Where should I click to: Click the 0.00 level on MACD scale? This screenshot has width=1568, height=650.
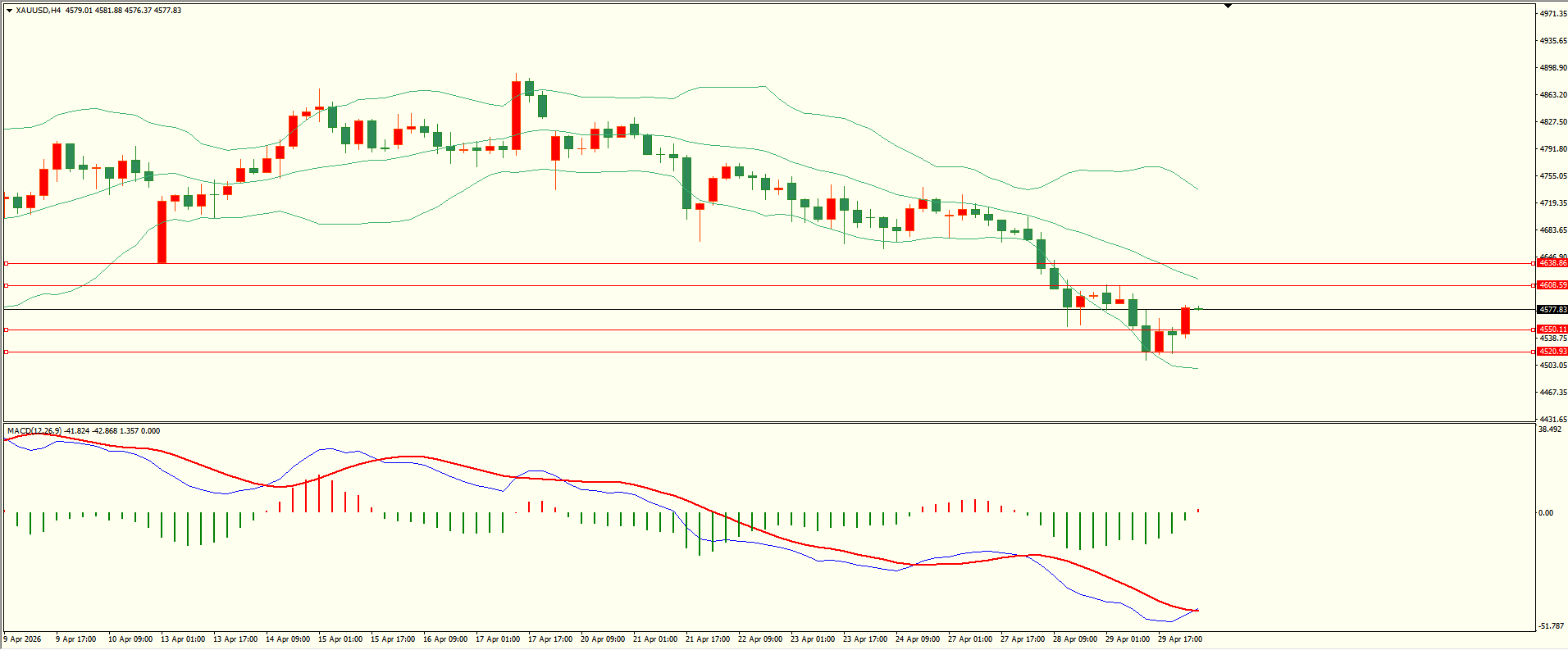click(1545, 513)
